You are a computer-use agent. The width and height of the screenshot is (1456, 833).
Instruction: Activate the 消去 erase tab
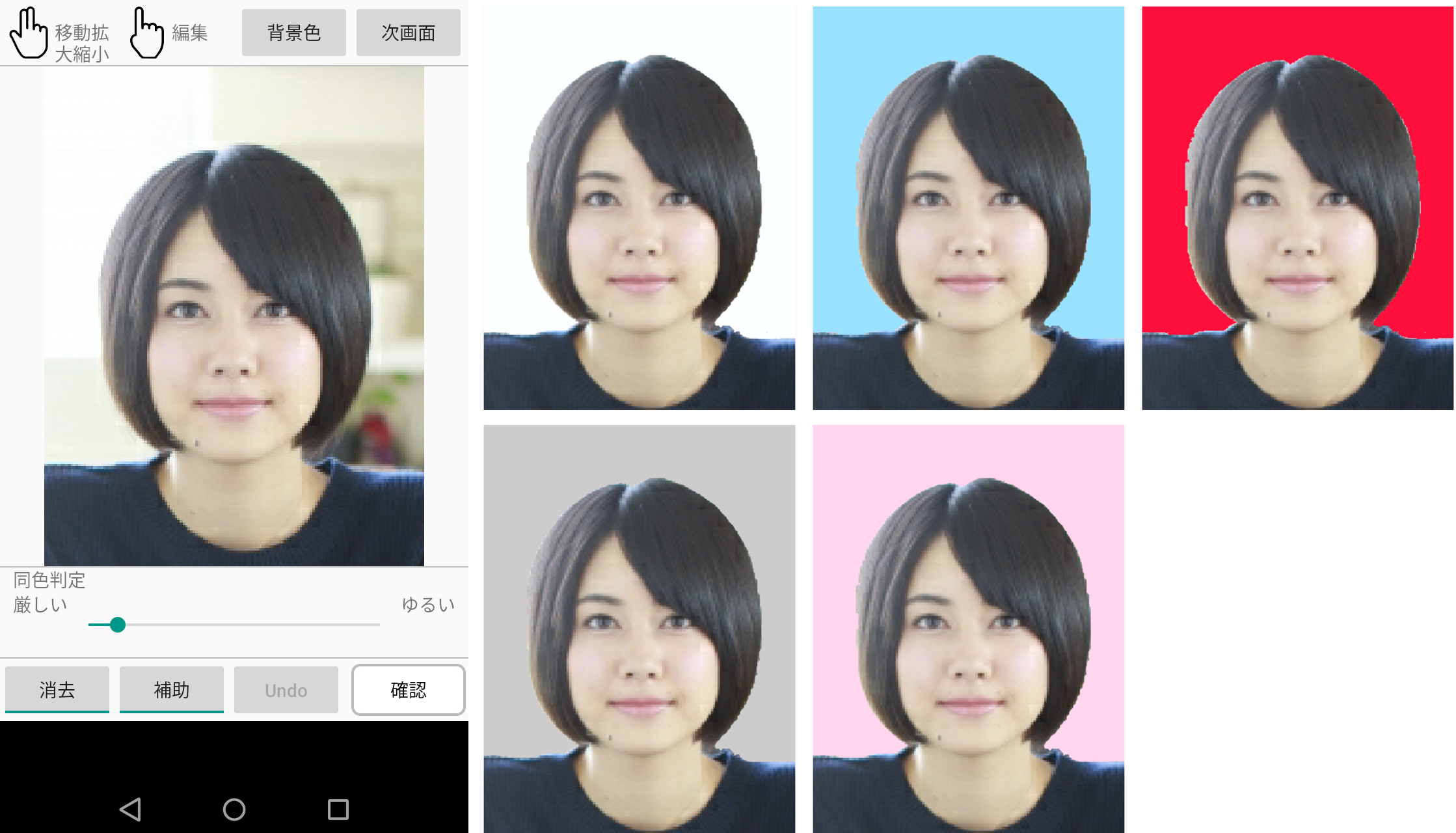pyautogui.click(x=57, y=689)
